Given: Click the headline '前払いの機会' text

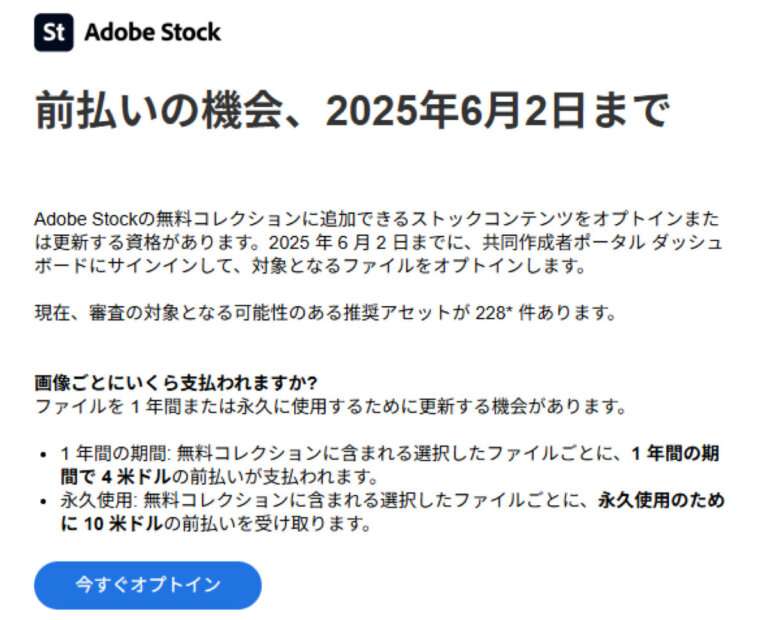Looking at the screenshot, I should (x=160, y=110).
